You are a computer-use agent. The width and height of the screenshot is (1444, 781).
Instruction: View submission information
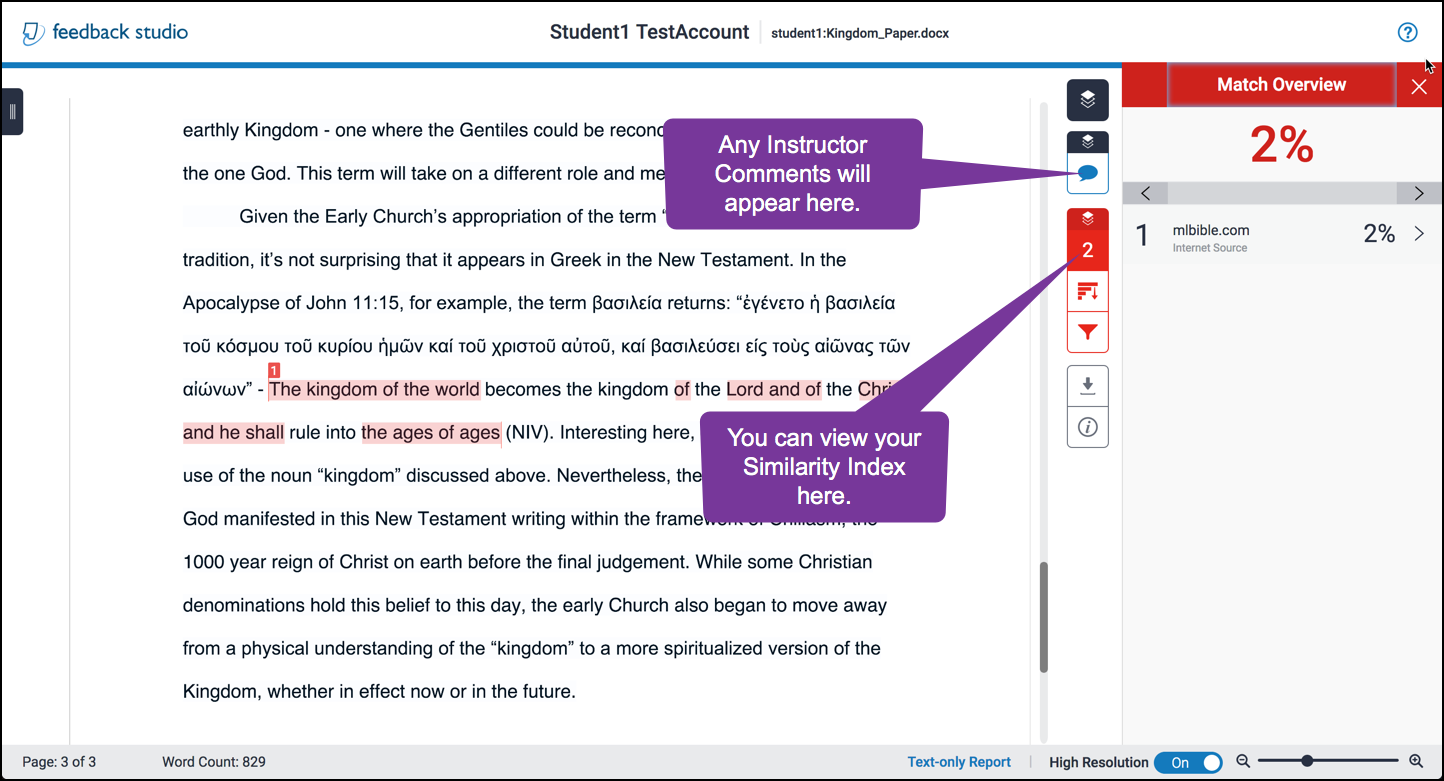tap(1087, 427)
